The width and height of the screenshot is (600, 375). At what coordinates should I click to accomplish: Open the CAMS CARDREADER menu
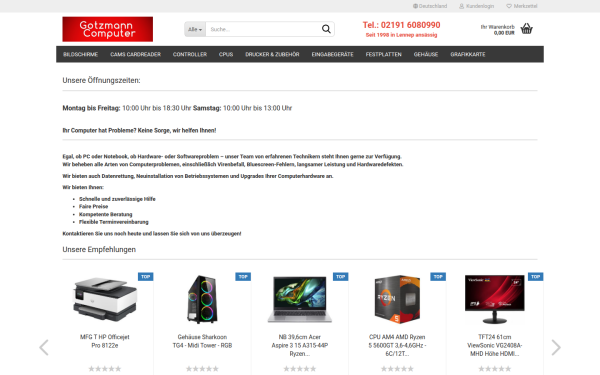135,54
